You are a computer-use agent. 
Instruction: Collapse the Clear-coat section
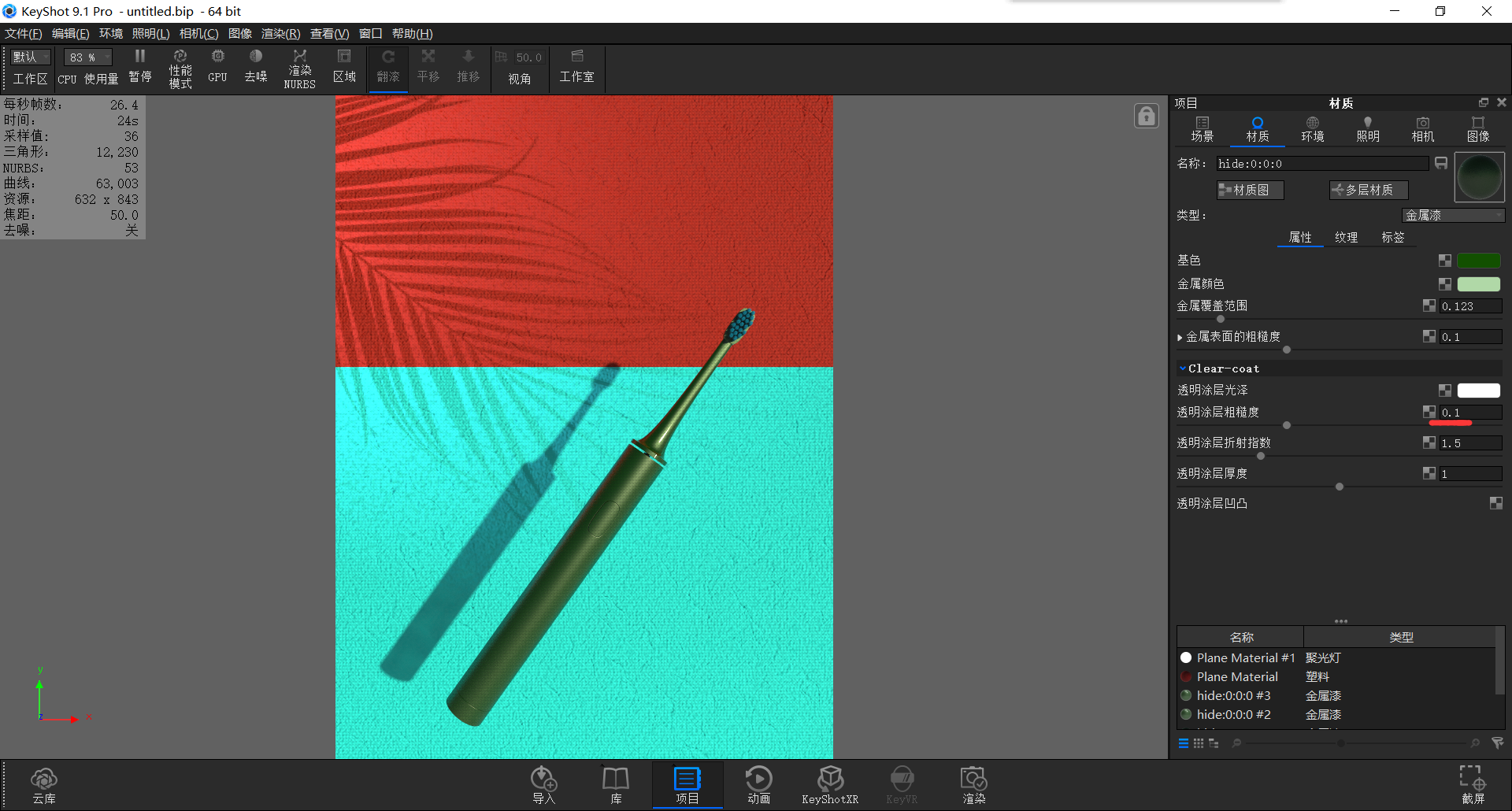coord(1182,368)
